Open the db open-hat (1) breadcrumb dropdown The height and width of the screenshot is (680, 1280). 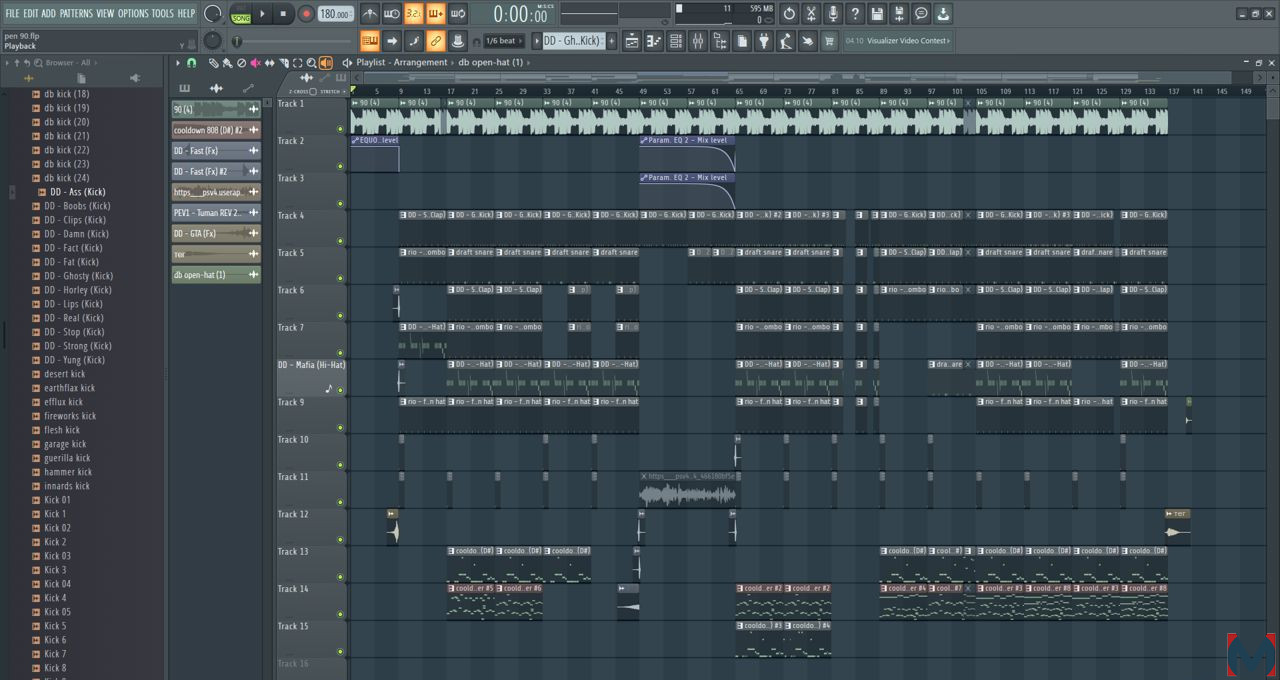[494, 63]
